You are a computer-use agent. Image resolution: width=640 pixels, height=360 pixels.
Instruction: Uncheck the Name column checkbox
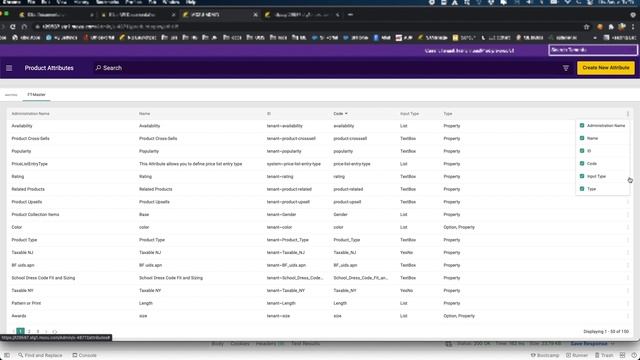(582, 138)
